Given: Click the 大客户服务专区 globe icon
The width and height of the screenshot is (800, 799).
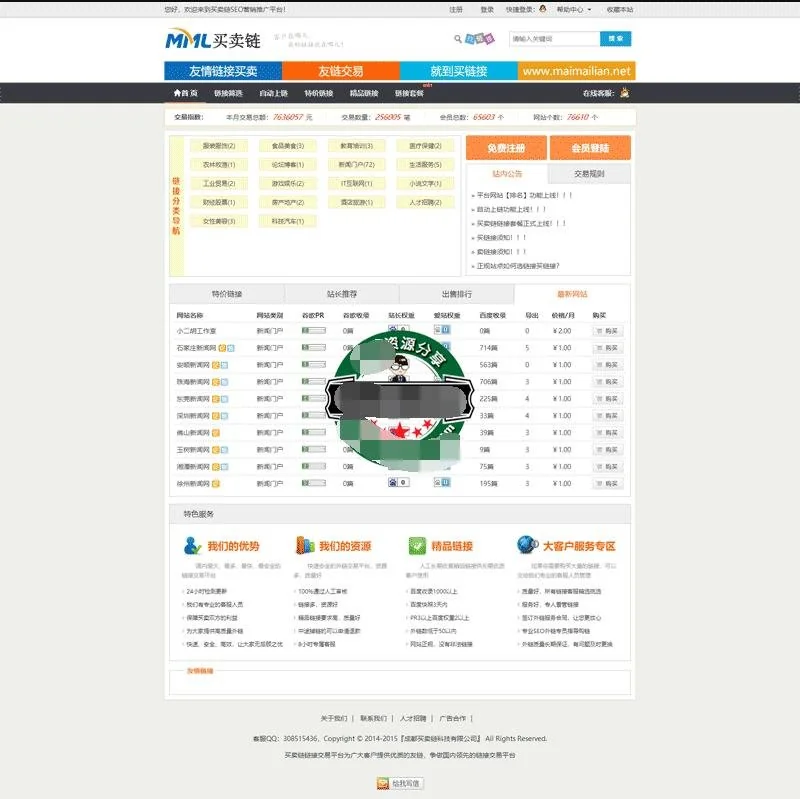Looking at the screenshot, I should pyautogui.click(x=527, y=545).
